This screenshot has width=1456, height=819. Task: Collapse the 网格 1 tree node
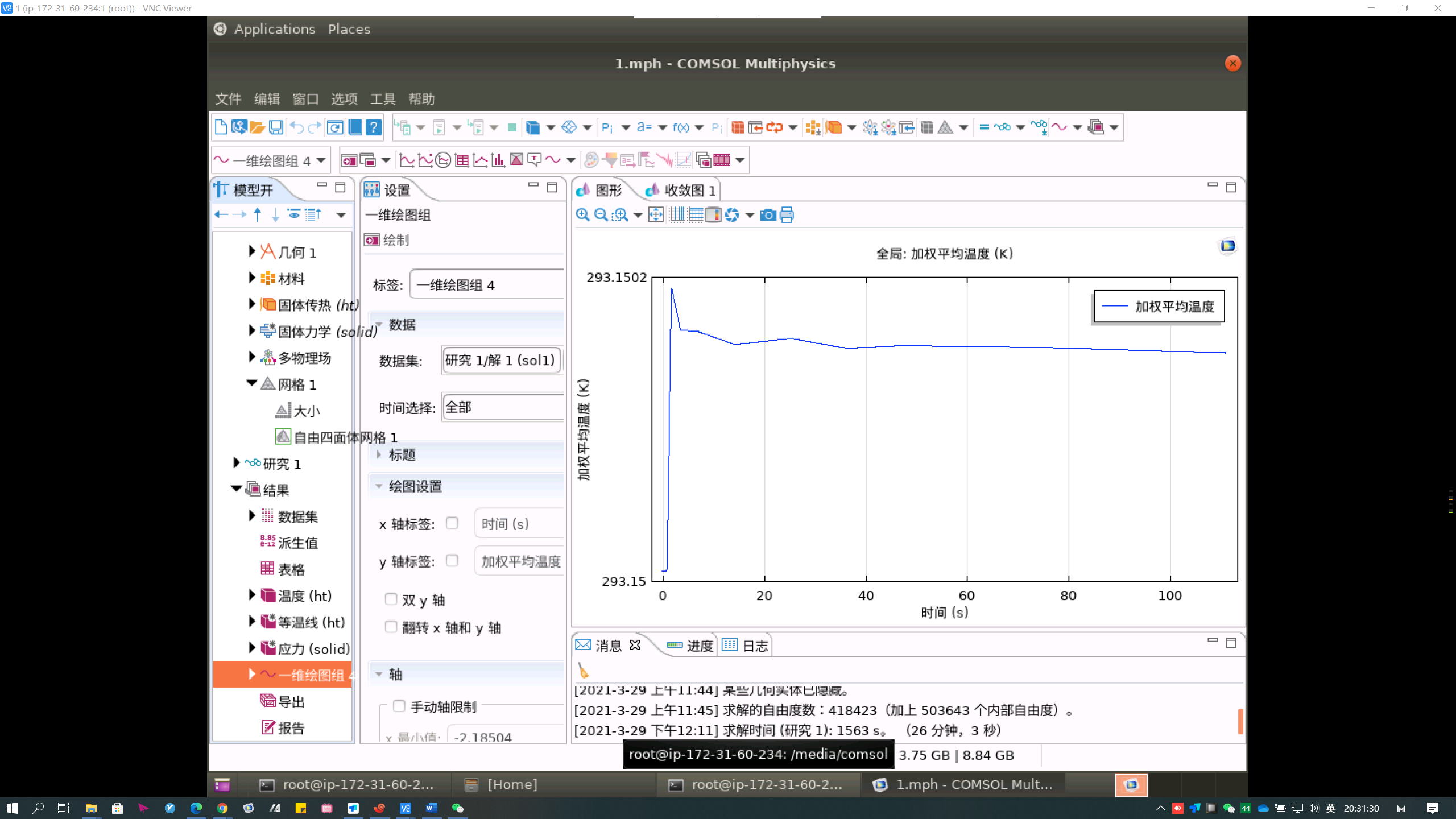click(251, 383)
